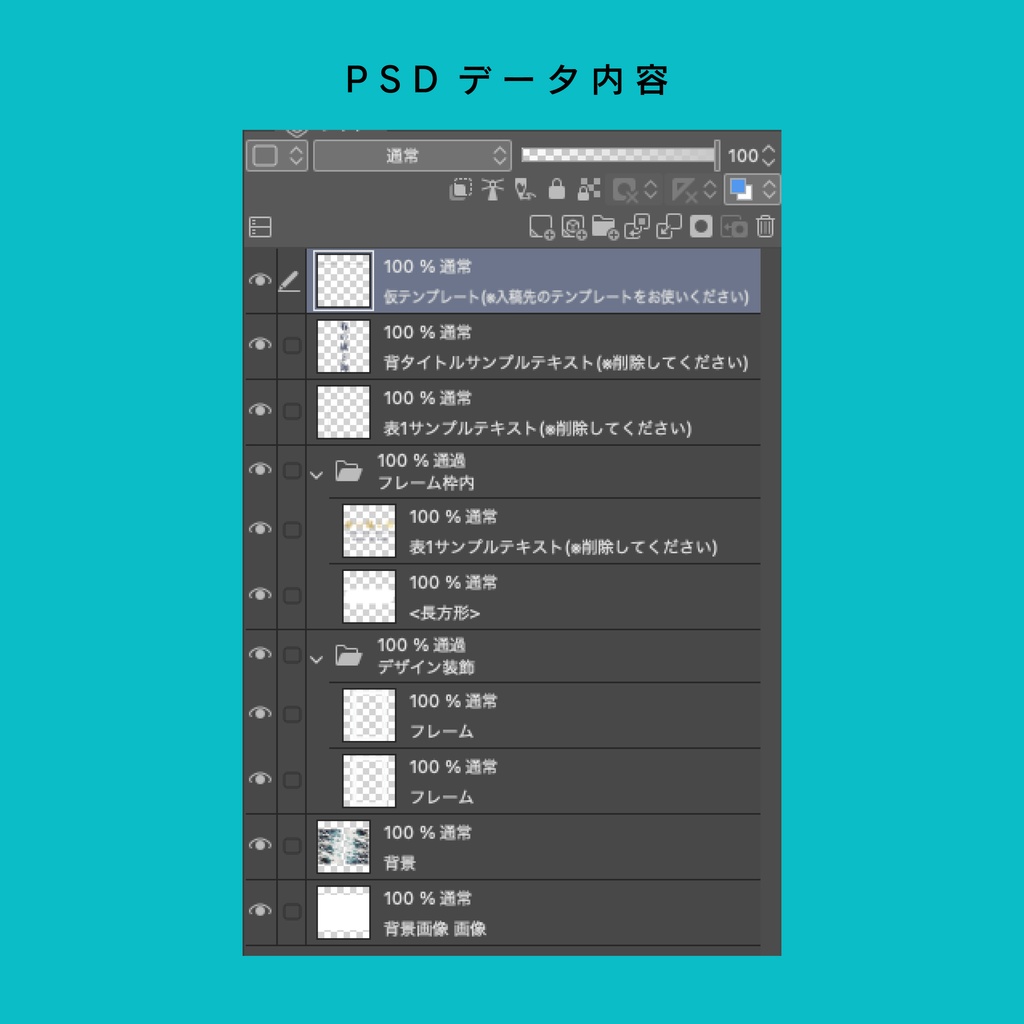Open the 通常 blend mode dropdown

(x=412, y=156)
